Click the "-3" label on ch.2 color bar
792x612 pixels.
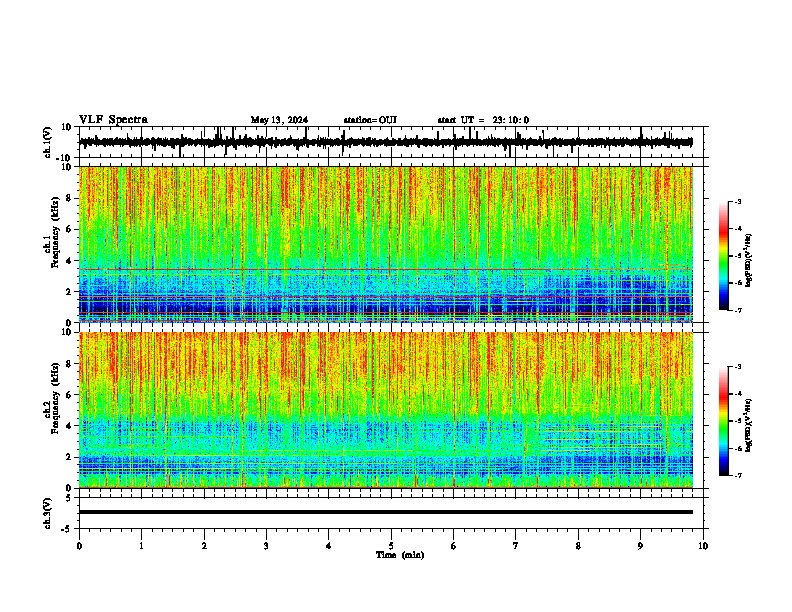737,367
